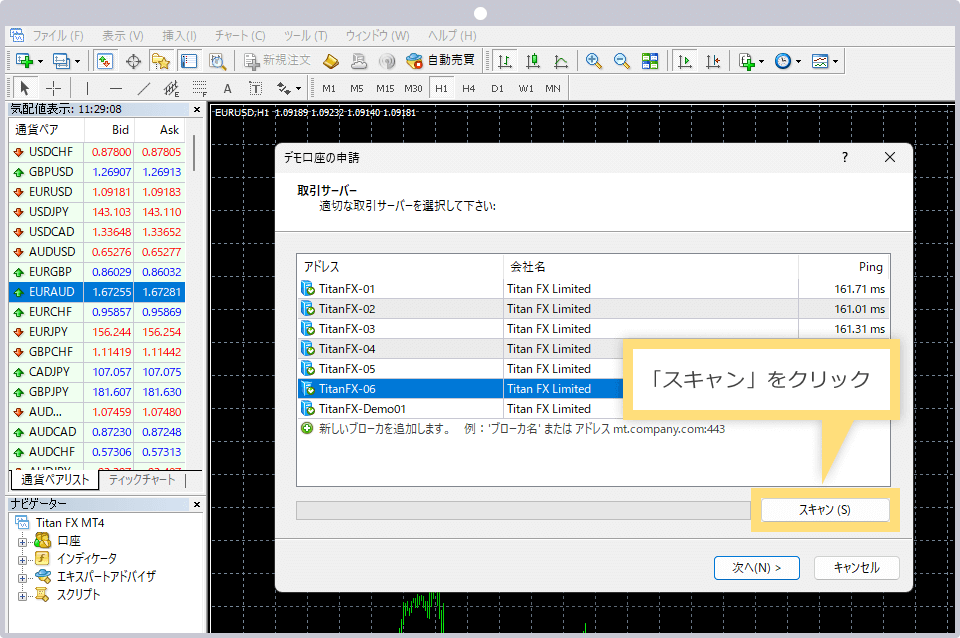The height and width of the screenshot is (638, 960).
Task: Switch chart to candlestick type
Action: click(533, 61)
